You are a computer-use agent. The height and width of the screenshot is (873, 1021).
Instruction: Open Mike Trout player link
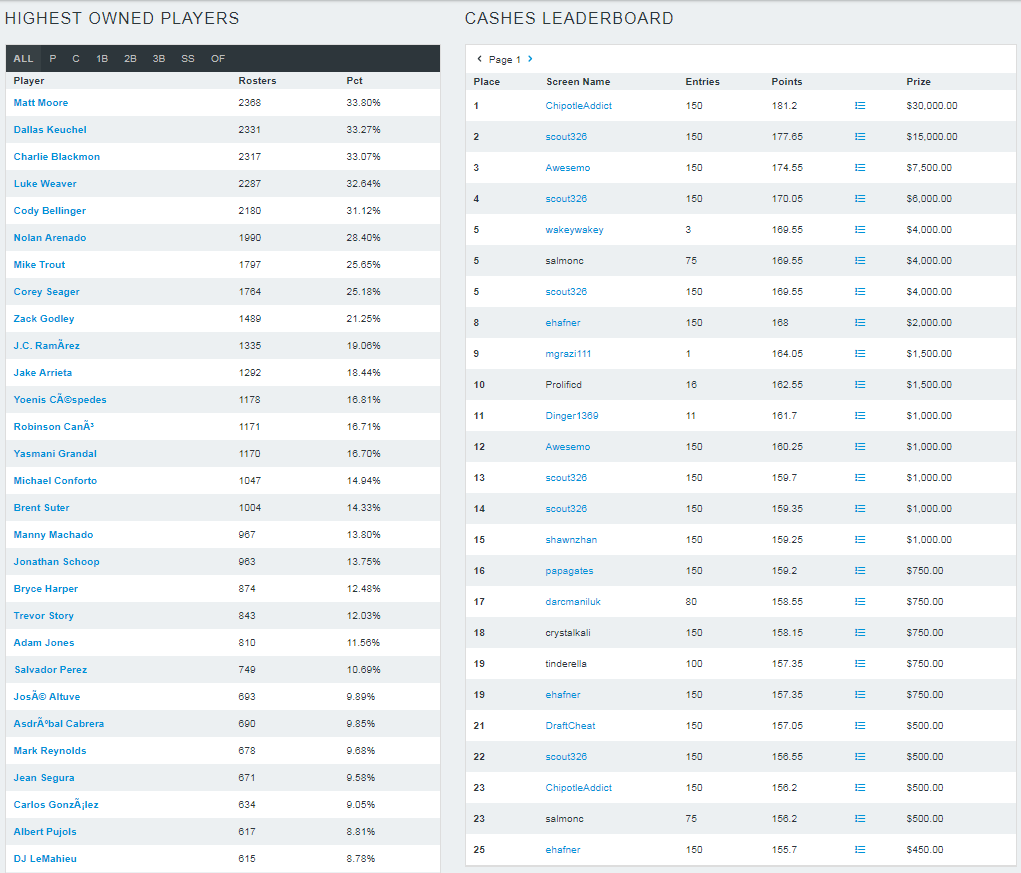pos(39,265)
